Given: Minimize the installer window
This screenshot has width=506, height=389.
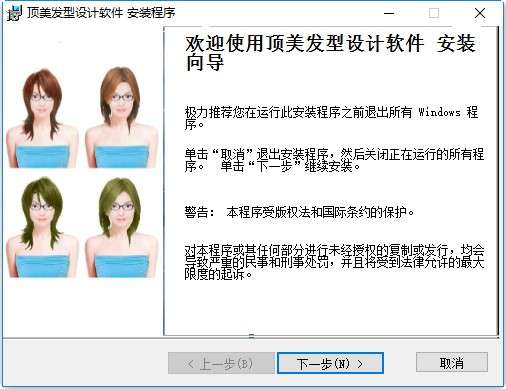Looking at the screenshot, I should (x=389, y=13).
